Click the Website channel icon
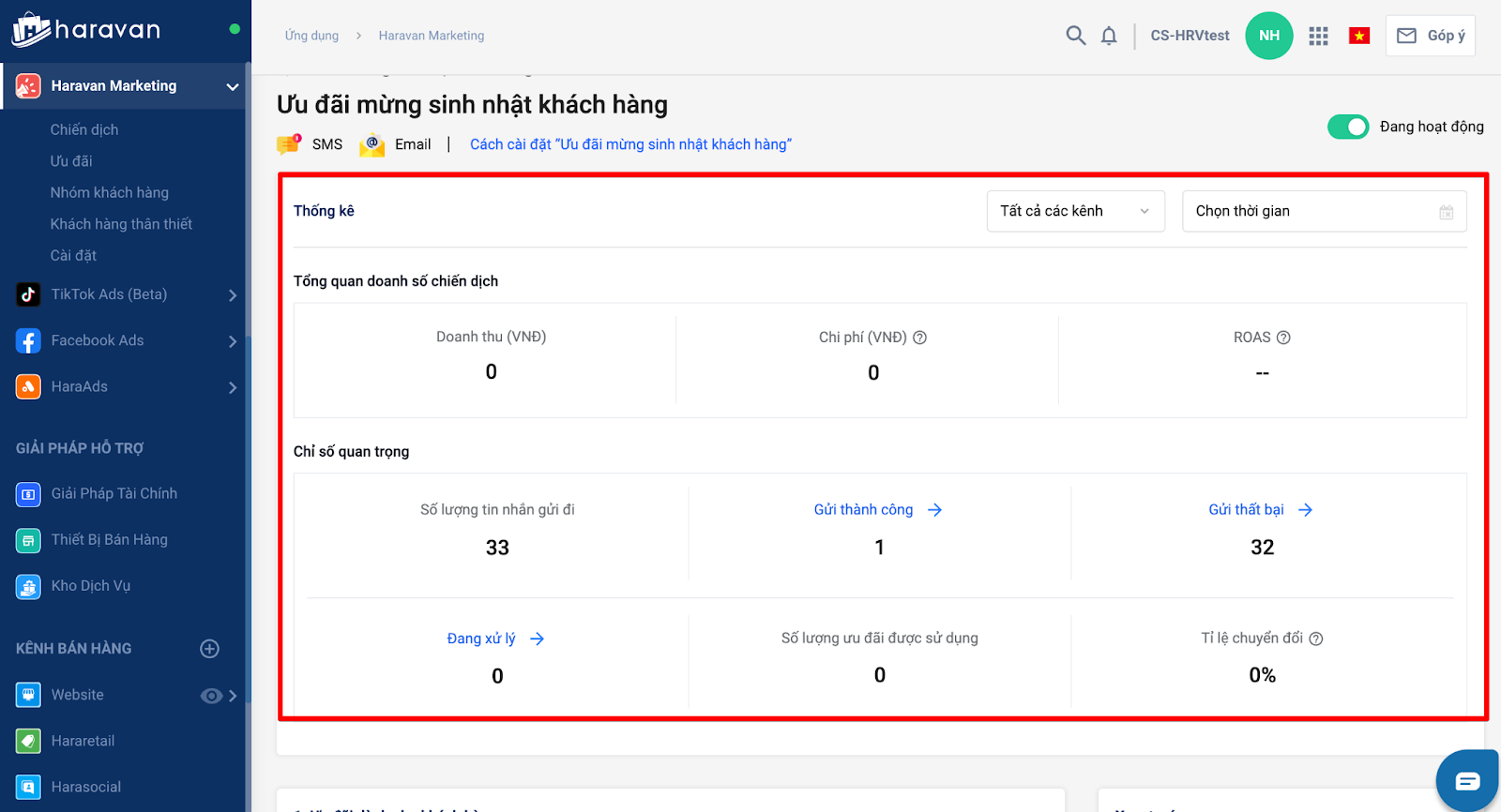Image resolution: width=1501 pixels, height=812 pixels. click(x=28, y=695)
